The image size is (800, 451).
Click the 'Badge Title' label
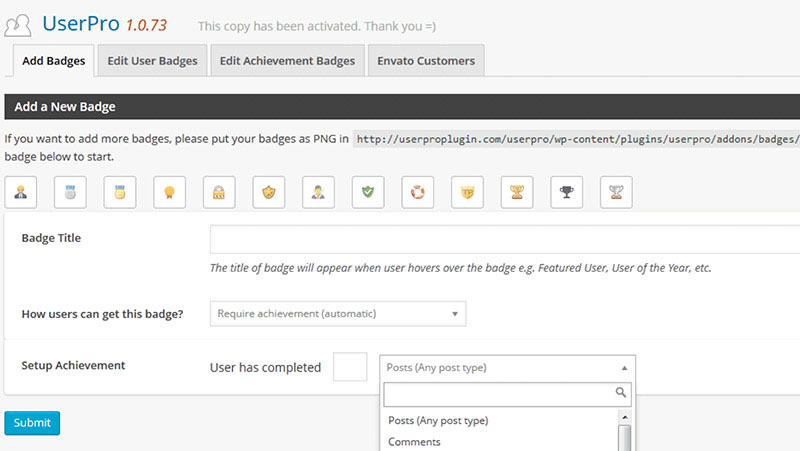(51, 238)
